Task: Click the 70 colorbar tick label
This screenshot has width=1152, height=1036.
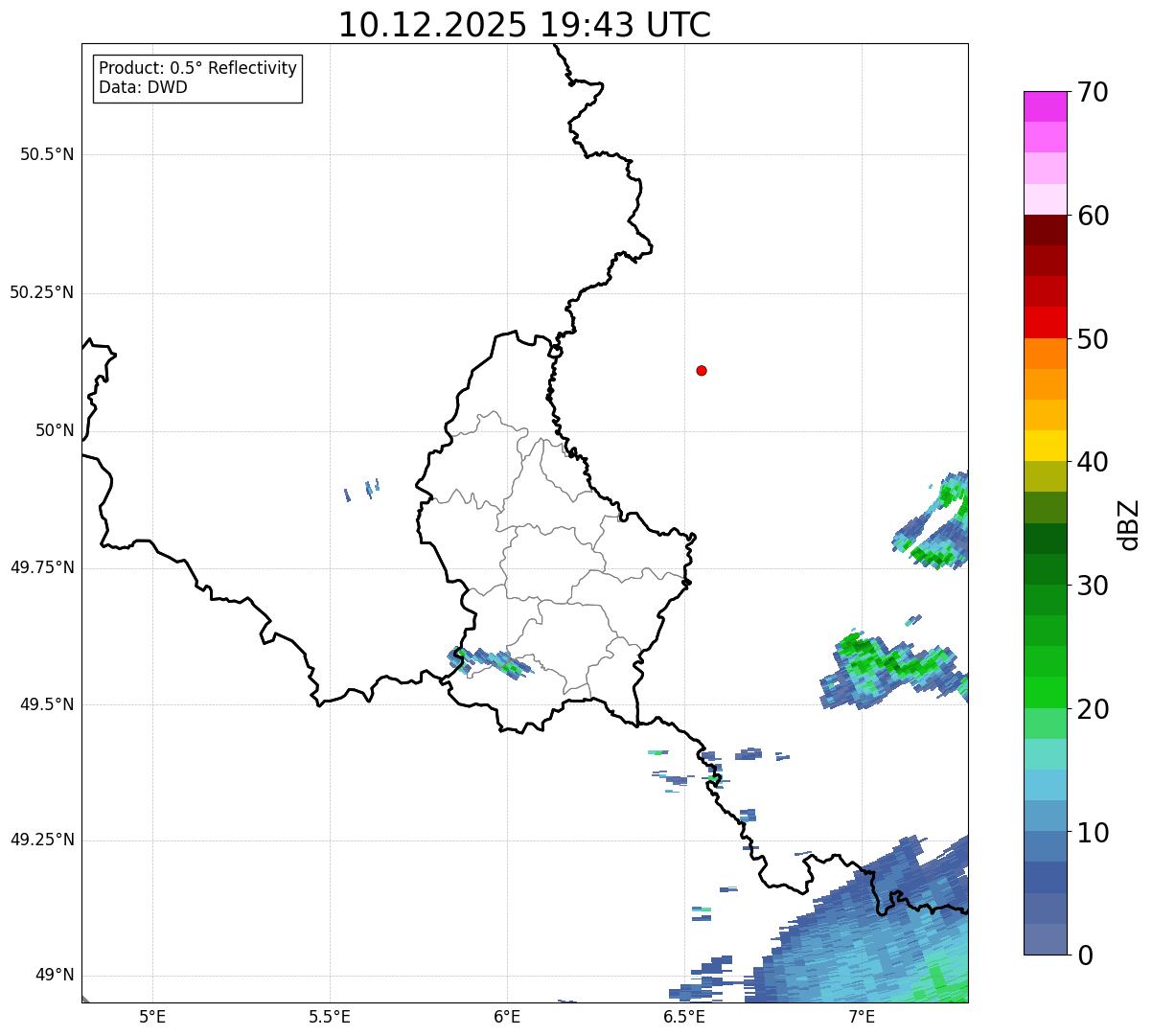Action: point(1093,92)
